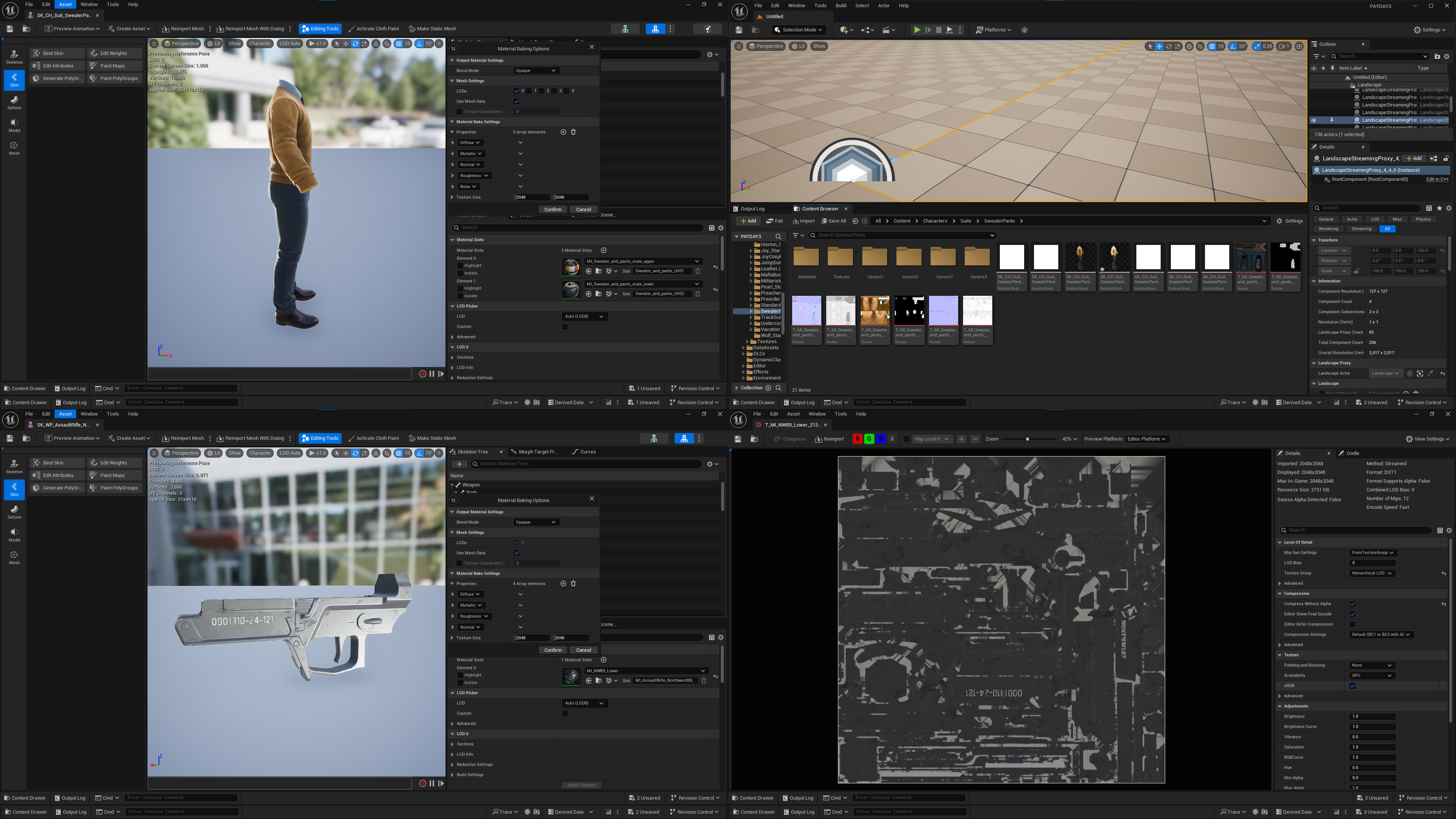1456x819 pixels.
Task: Toggle Custom LOD checkbox in the AssaultRifle window
Action: (565, 714)
